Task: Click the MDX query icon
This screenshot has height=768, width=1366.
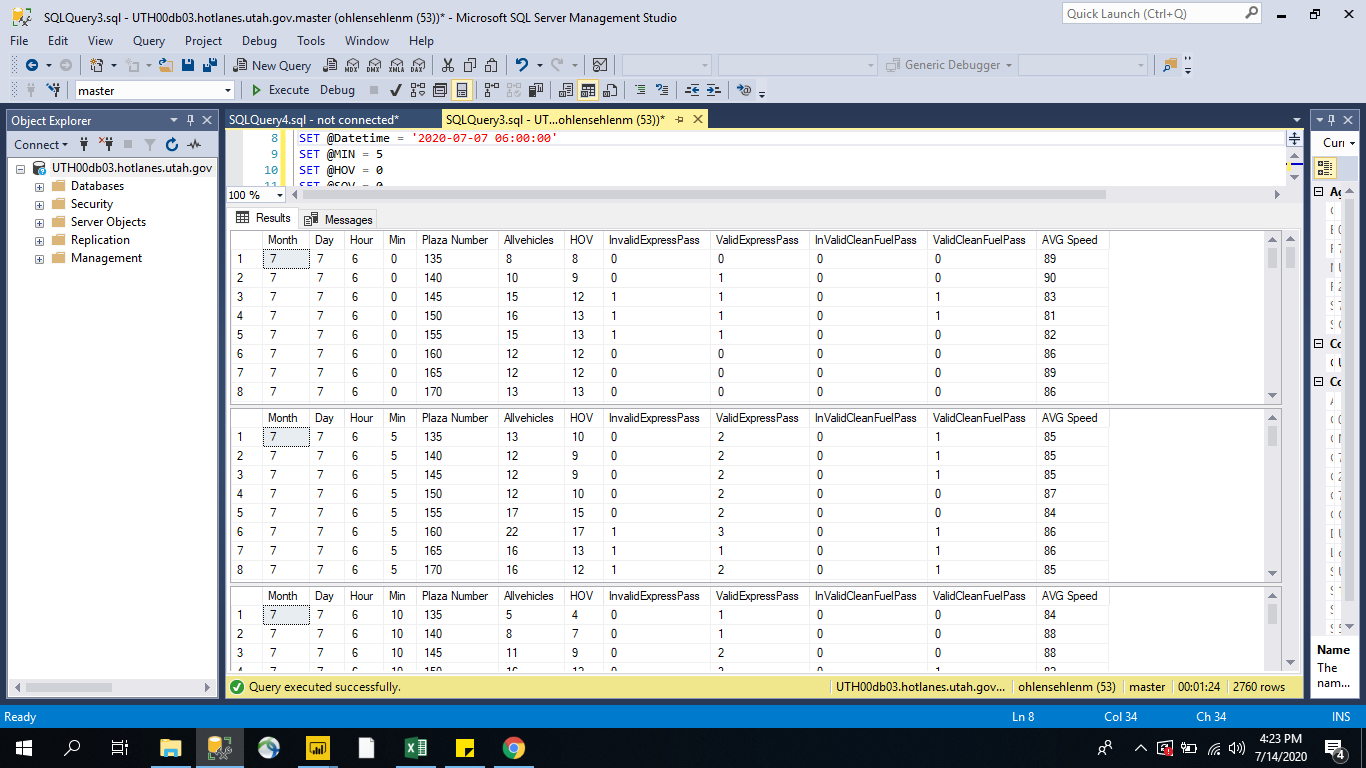Action: (x=352, y=65)
